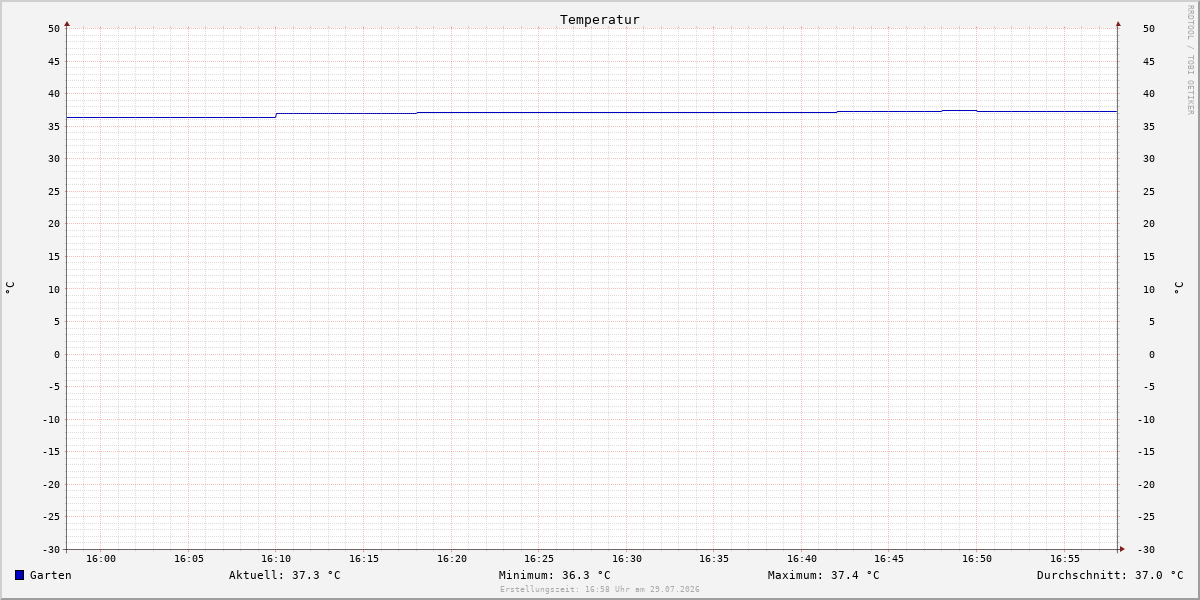Click the 16:50 time axis label
1200x600 pixels.
[977, 559]
